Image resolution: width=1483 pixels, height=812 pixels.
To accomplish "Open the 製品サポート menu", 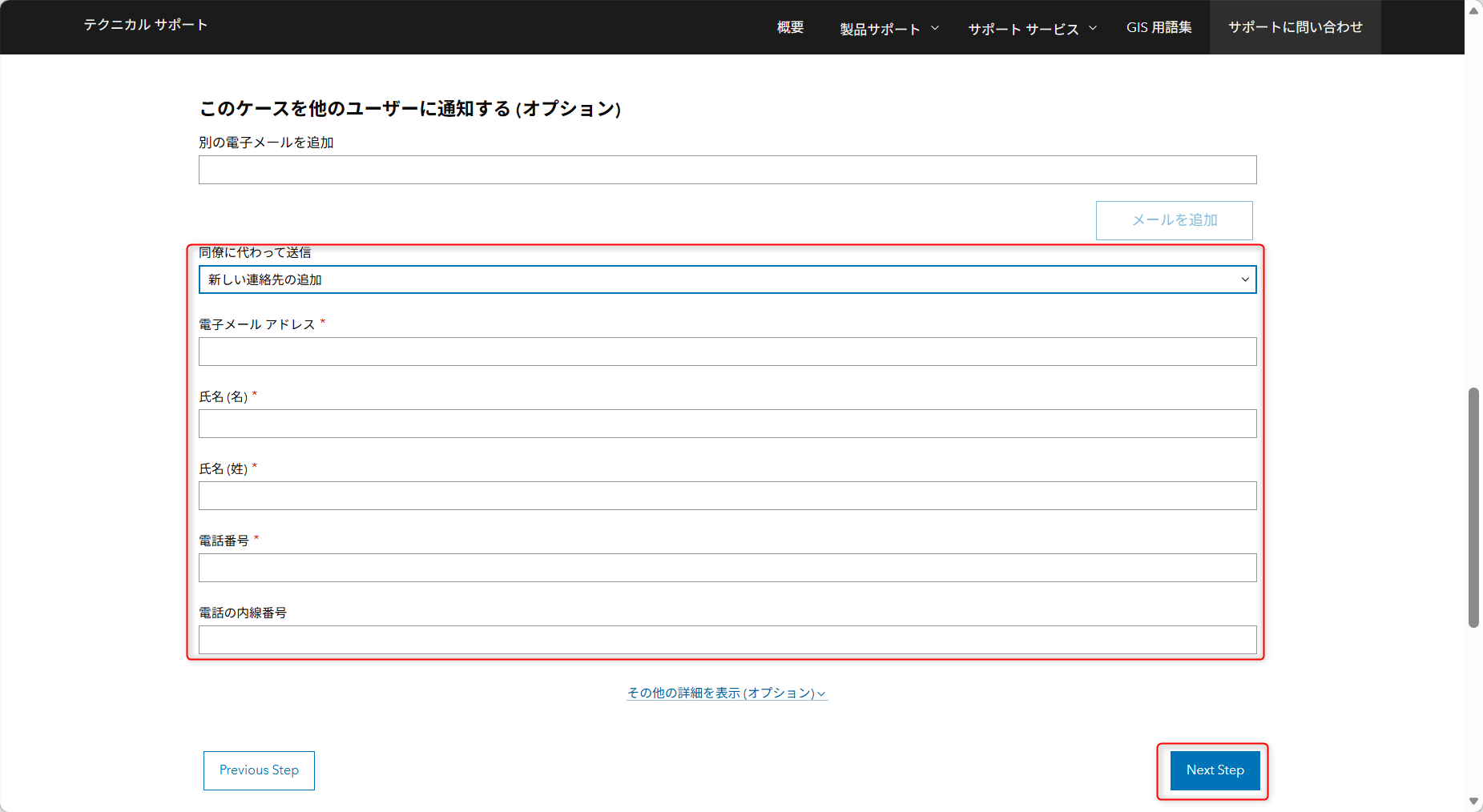I will pos(889,29).
